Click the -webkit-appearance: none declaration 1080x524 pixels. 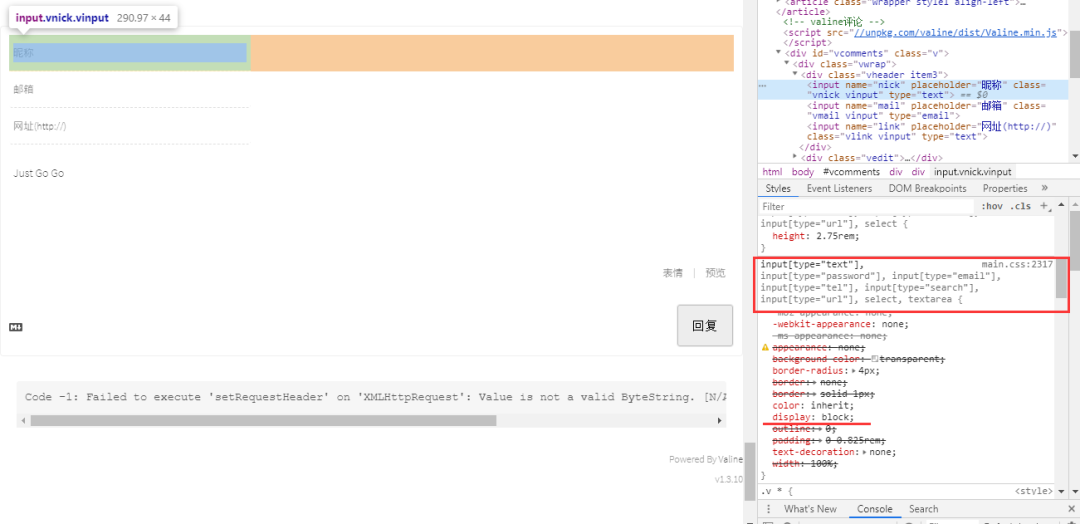pyautogui.click(x=840, y=324)
